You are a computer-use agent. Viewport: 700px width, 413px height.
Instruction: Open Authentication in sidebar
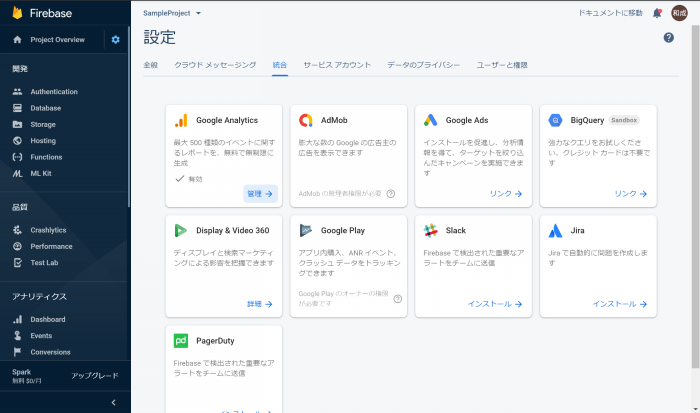click(x=64, y=92)
